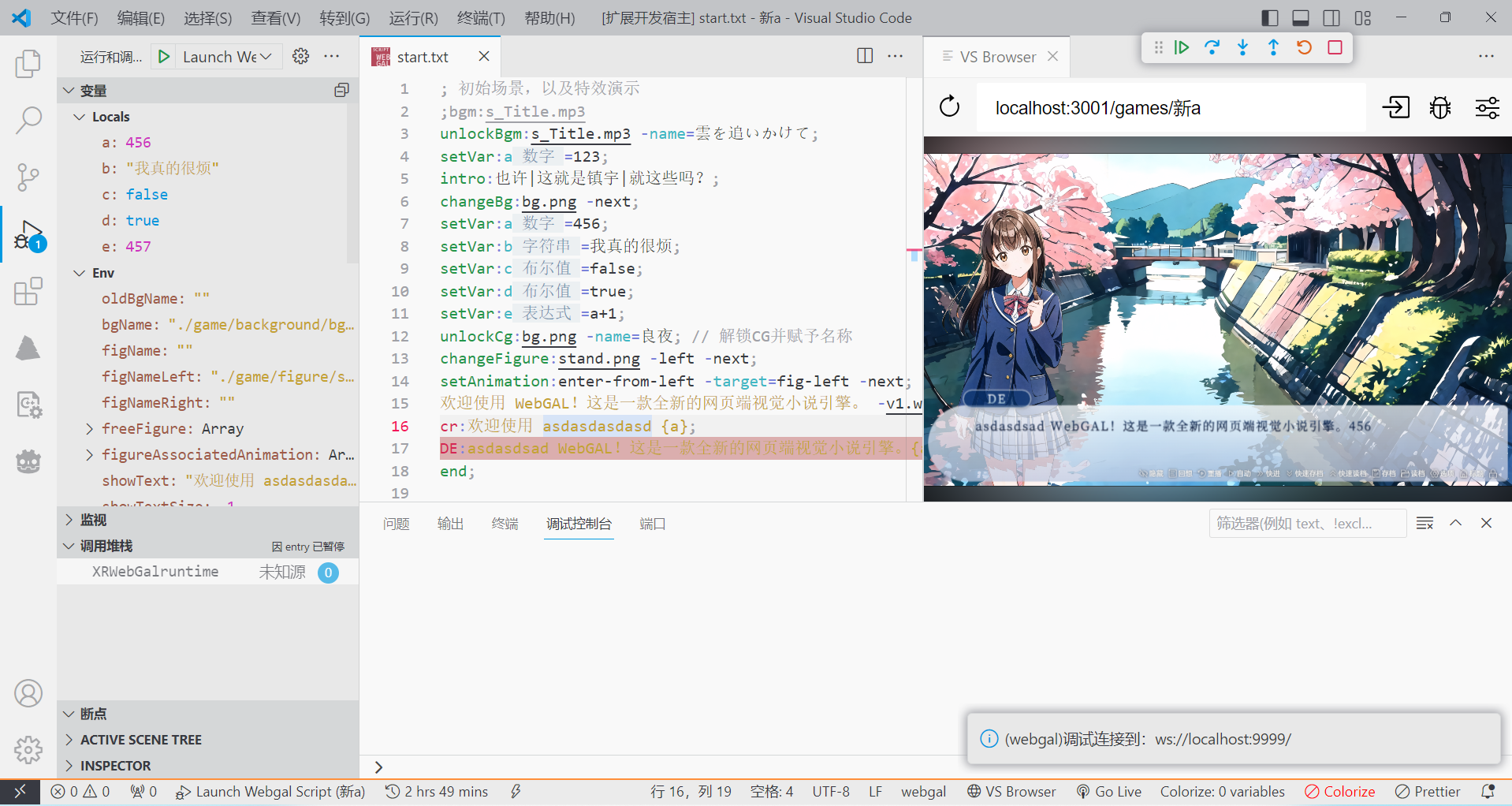1512x806 pixels.
Task: Continue debugging in the debug toolbar
Action: click(x=1181, y=47)
